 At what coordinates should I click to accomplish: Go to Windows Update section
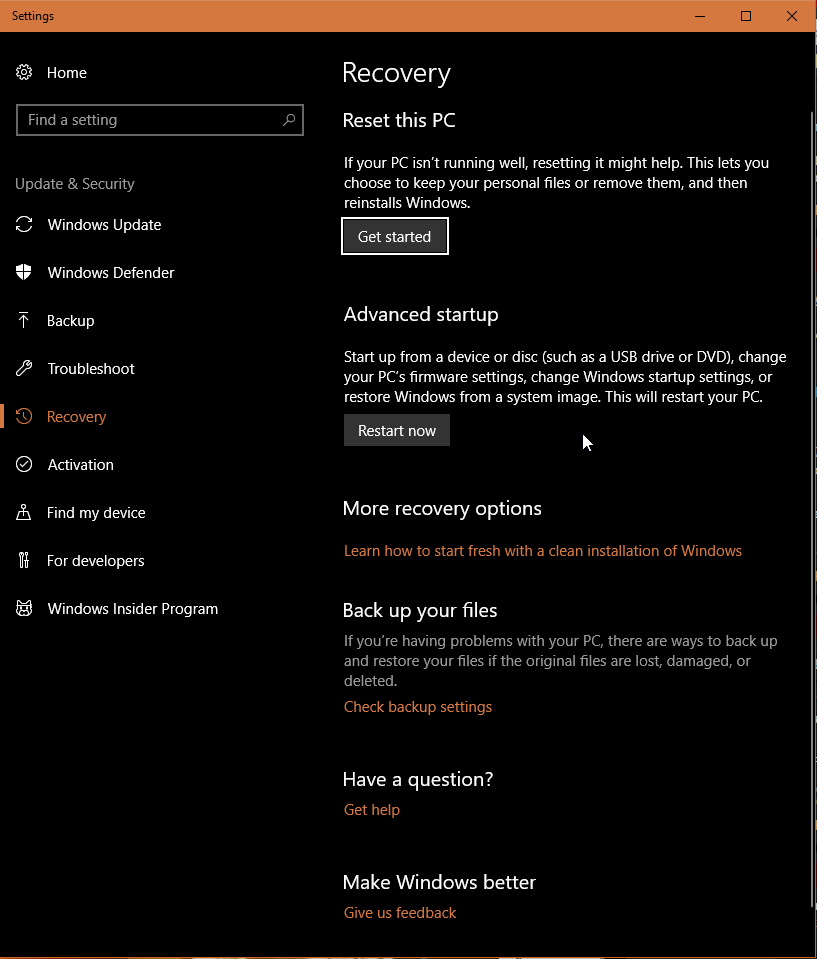click(105, 224)
